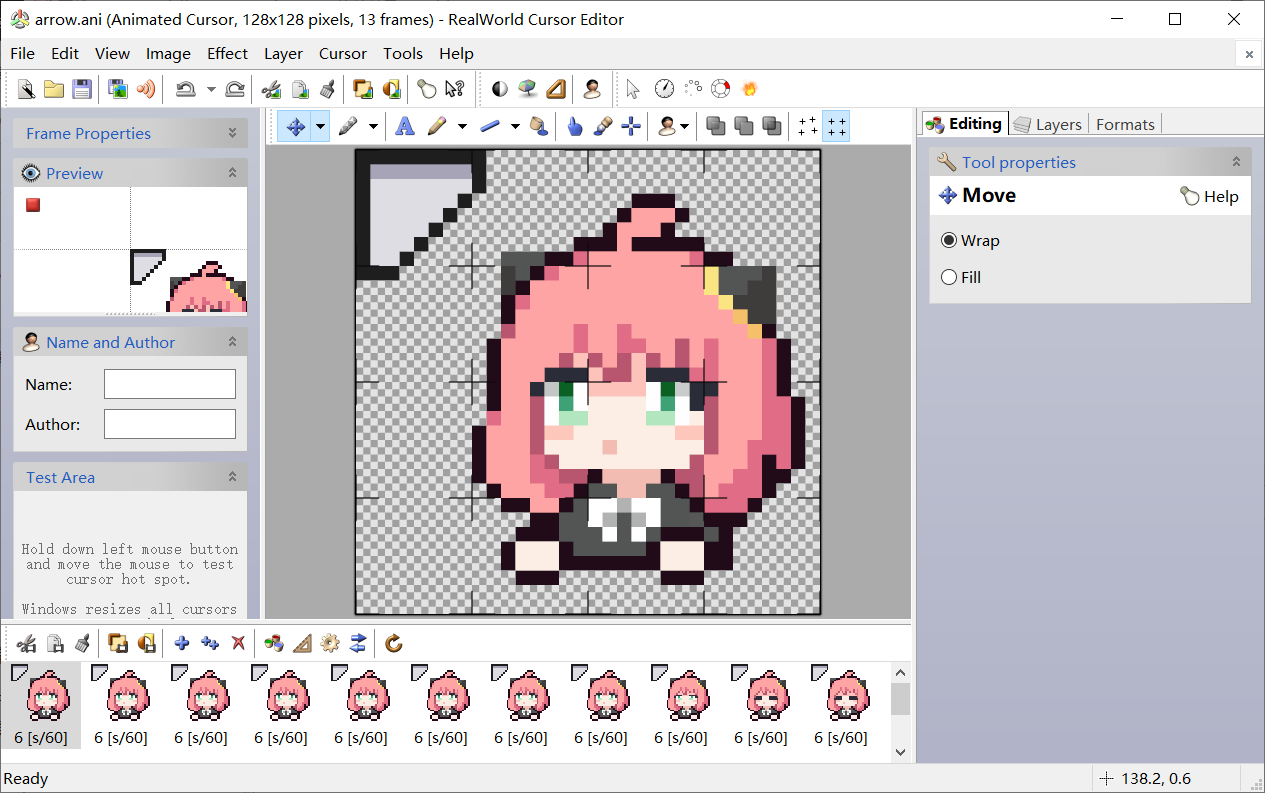Toggle the highlighted dotted grid button
The image size is (1265, 793).
[836, 126]
